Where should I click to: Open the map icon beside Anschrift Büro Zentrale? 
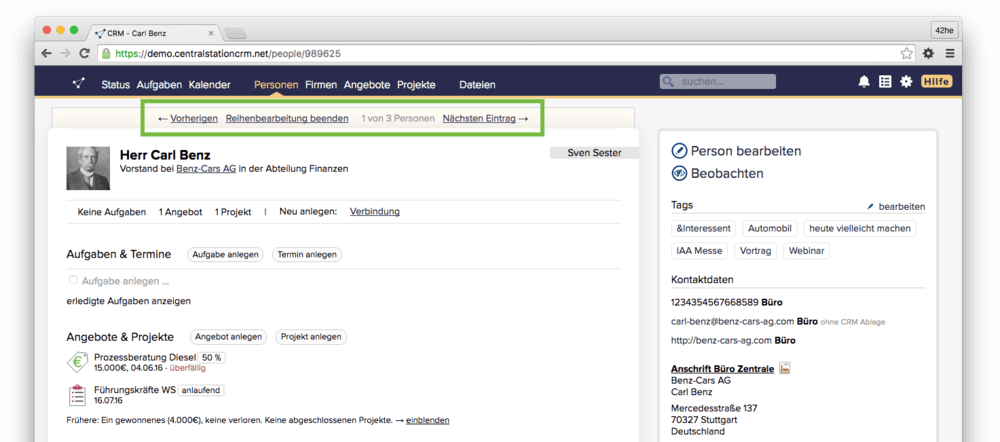pos(785,369)
